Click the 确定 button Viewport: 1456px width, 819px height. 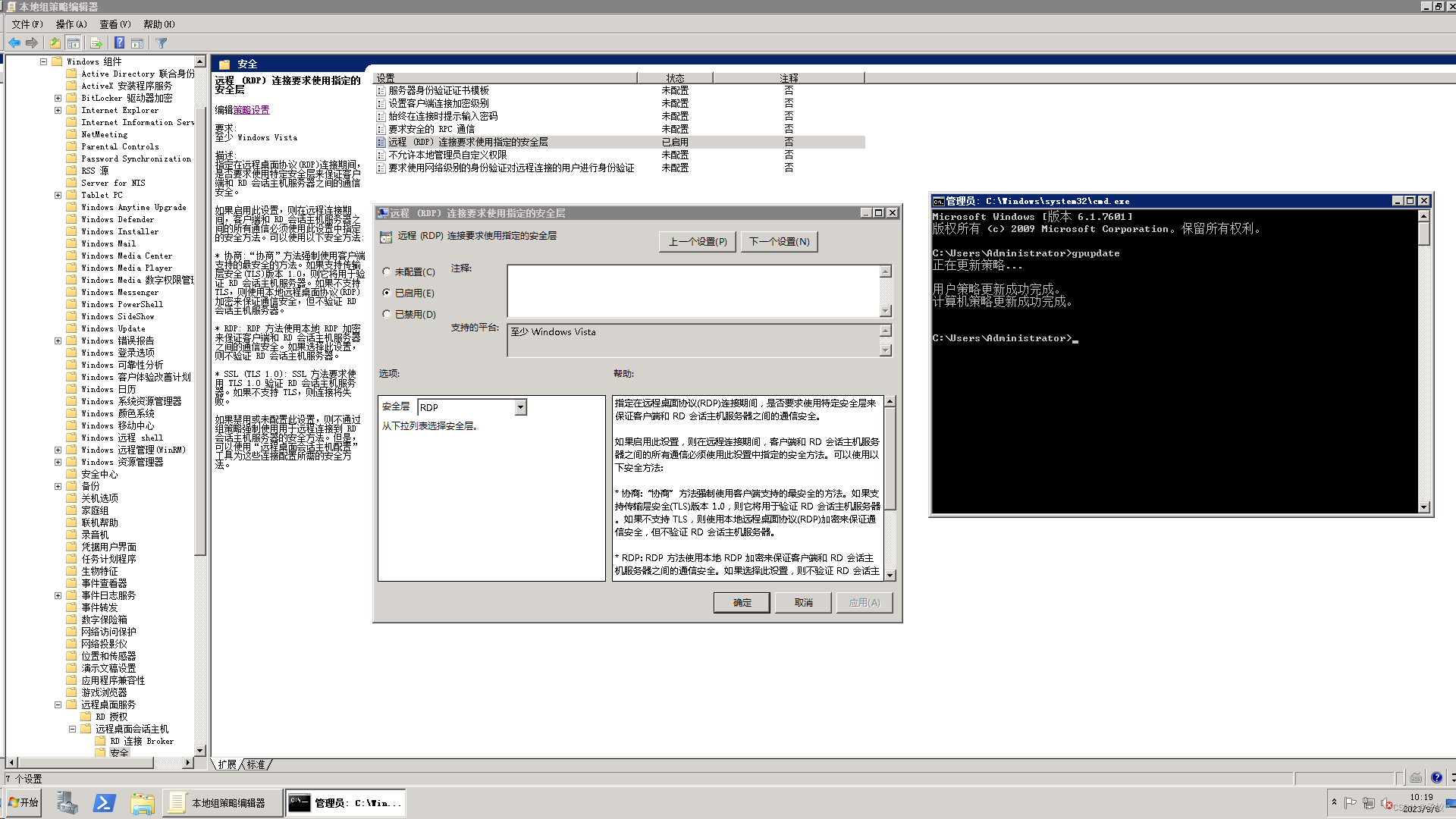tap(742, 603)
